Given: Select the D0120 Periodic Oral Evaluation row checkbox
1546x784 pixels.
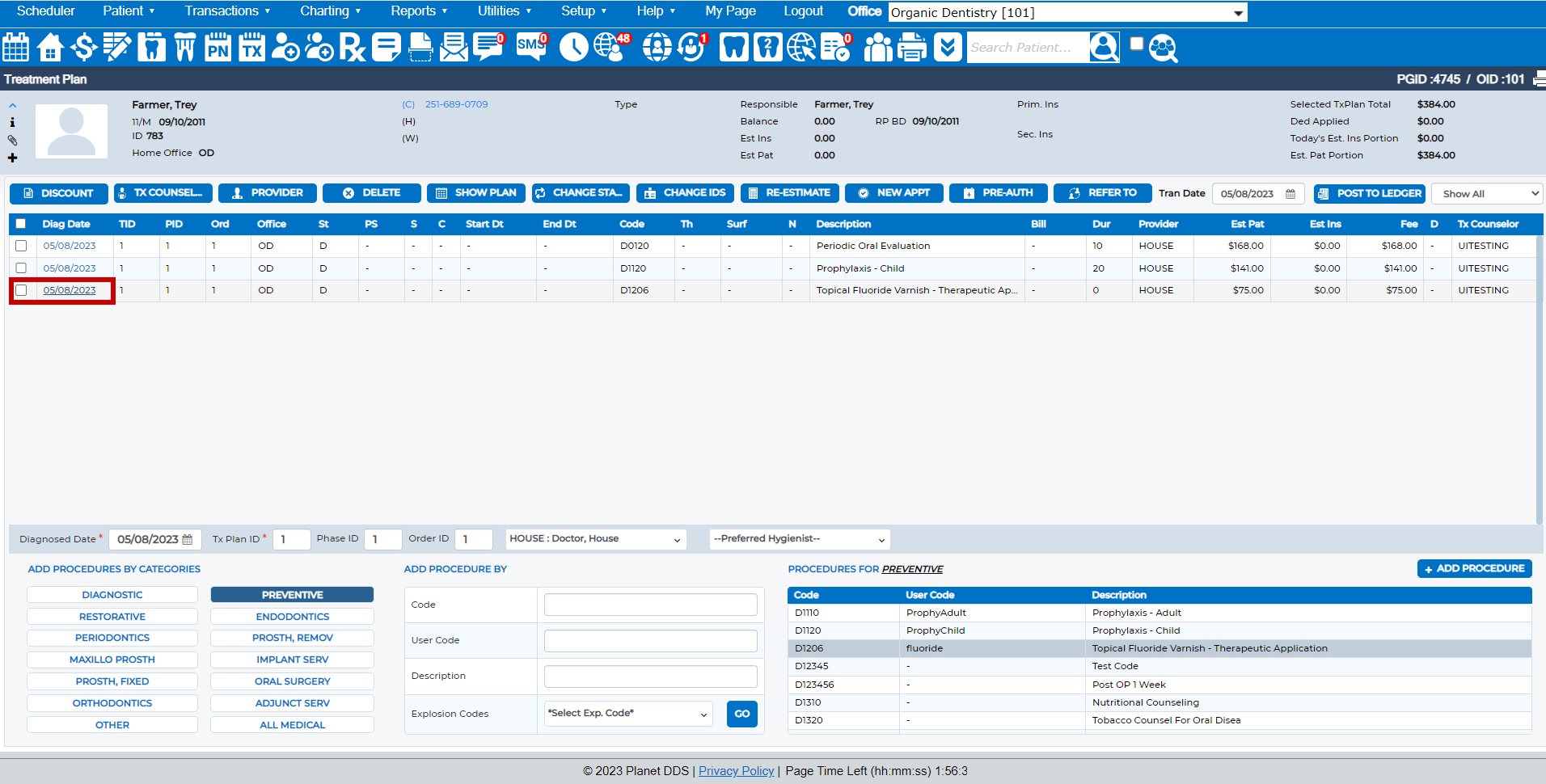Looking at the screenshot, I should pyautogui.click(x=21, y=246).
